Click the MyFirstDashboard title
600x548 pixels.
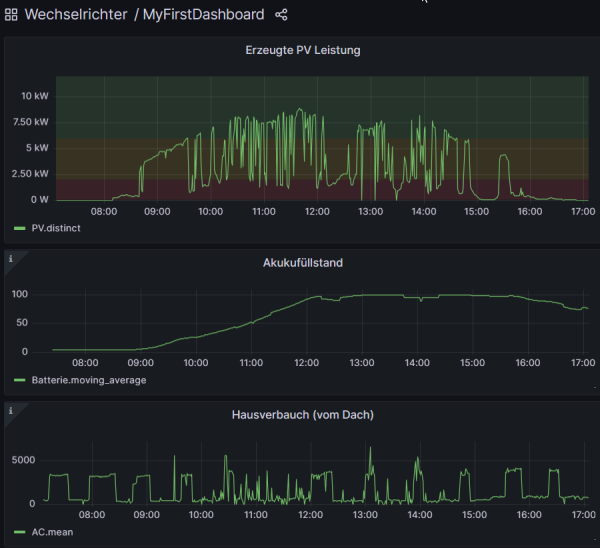pyautogui.click(x=204, y=15)
